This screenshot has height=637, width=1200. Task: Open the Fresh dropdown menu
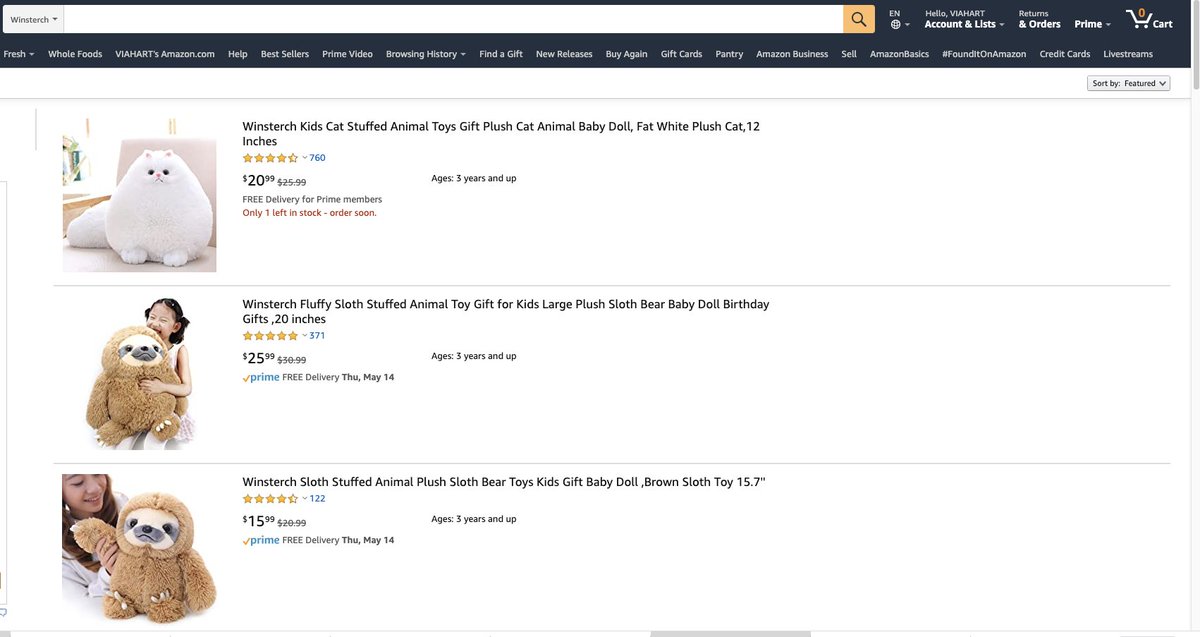coord(19,54)
